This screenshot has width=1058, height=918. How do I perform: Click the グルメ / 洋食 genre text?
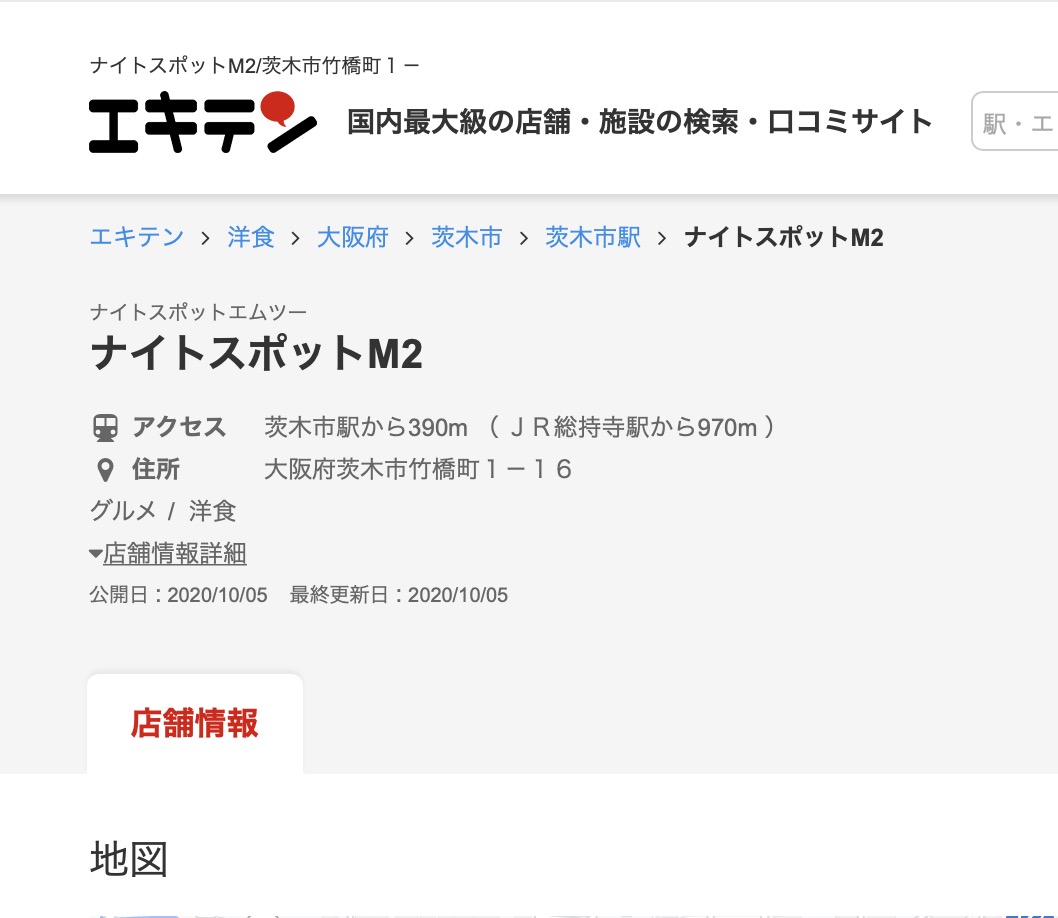163,511
